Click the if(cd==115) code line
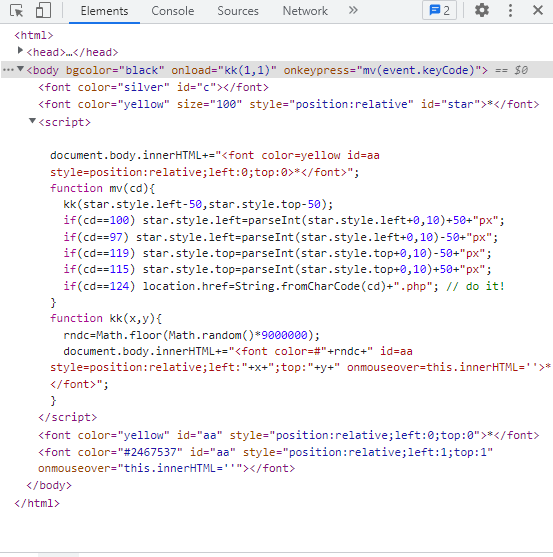Image resolution: width=553 pixels, height=557 pixels. click(x=277, y=269)
